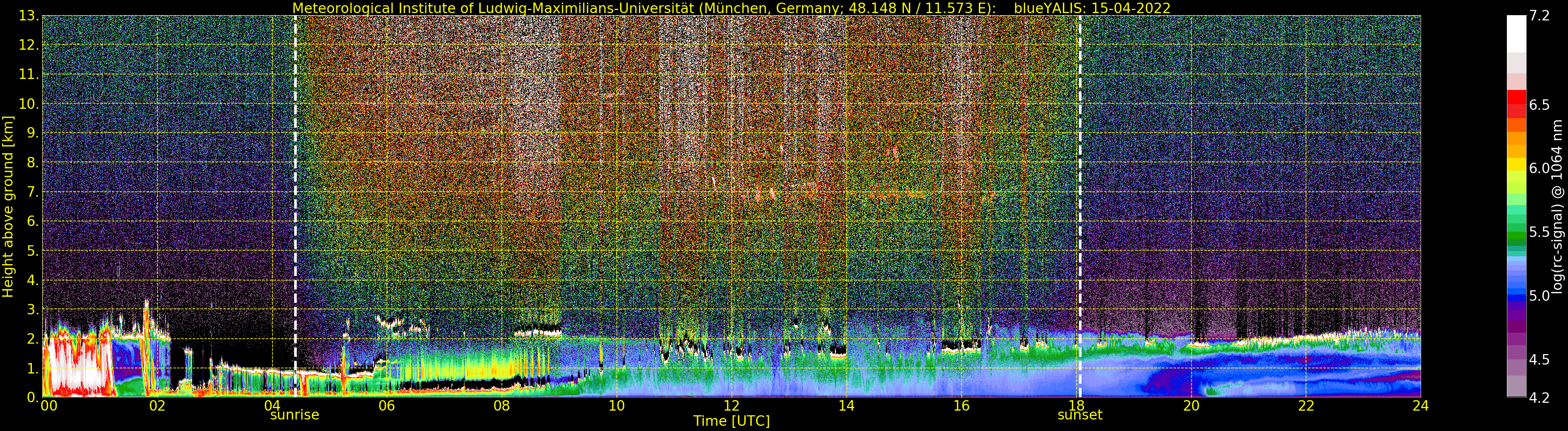The image size is (1568, 431).
Task: Select the '12.' height axis tick
Action: point(29,45)
